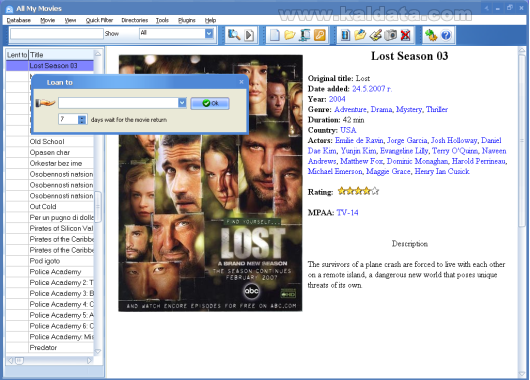Click the delete movie red X icon
530x380 pixels.
(405, 35)
